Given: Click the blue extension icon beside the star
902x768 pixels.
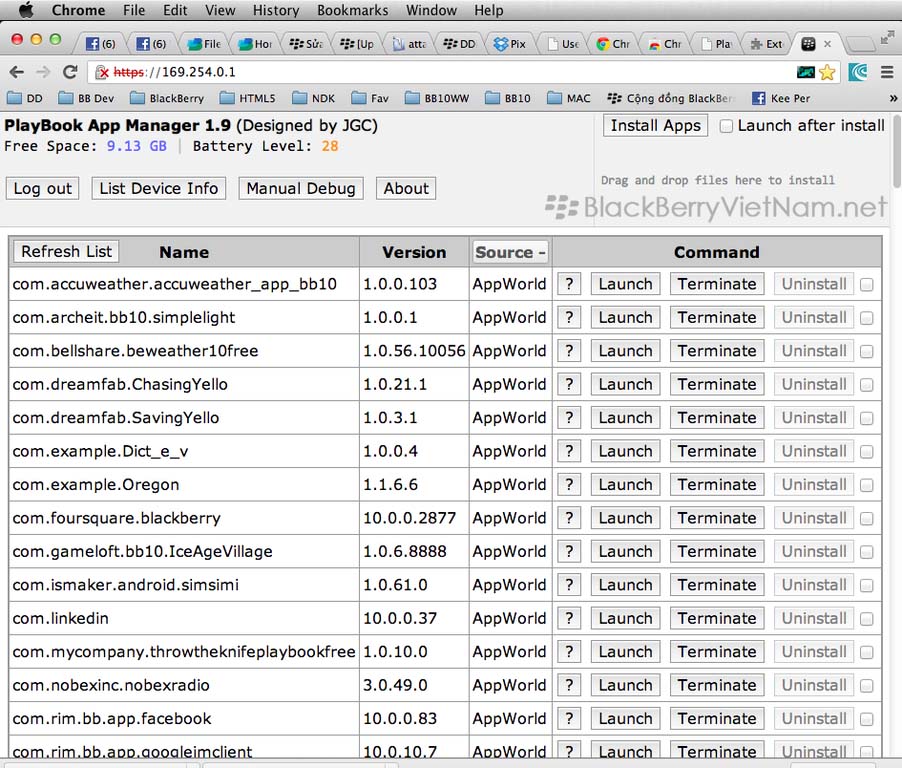Looking at the screenshot, I should [858, 72].
